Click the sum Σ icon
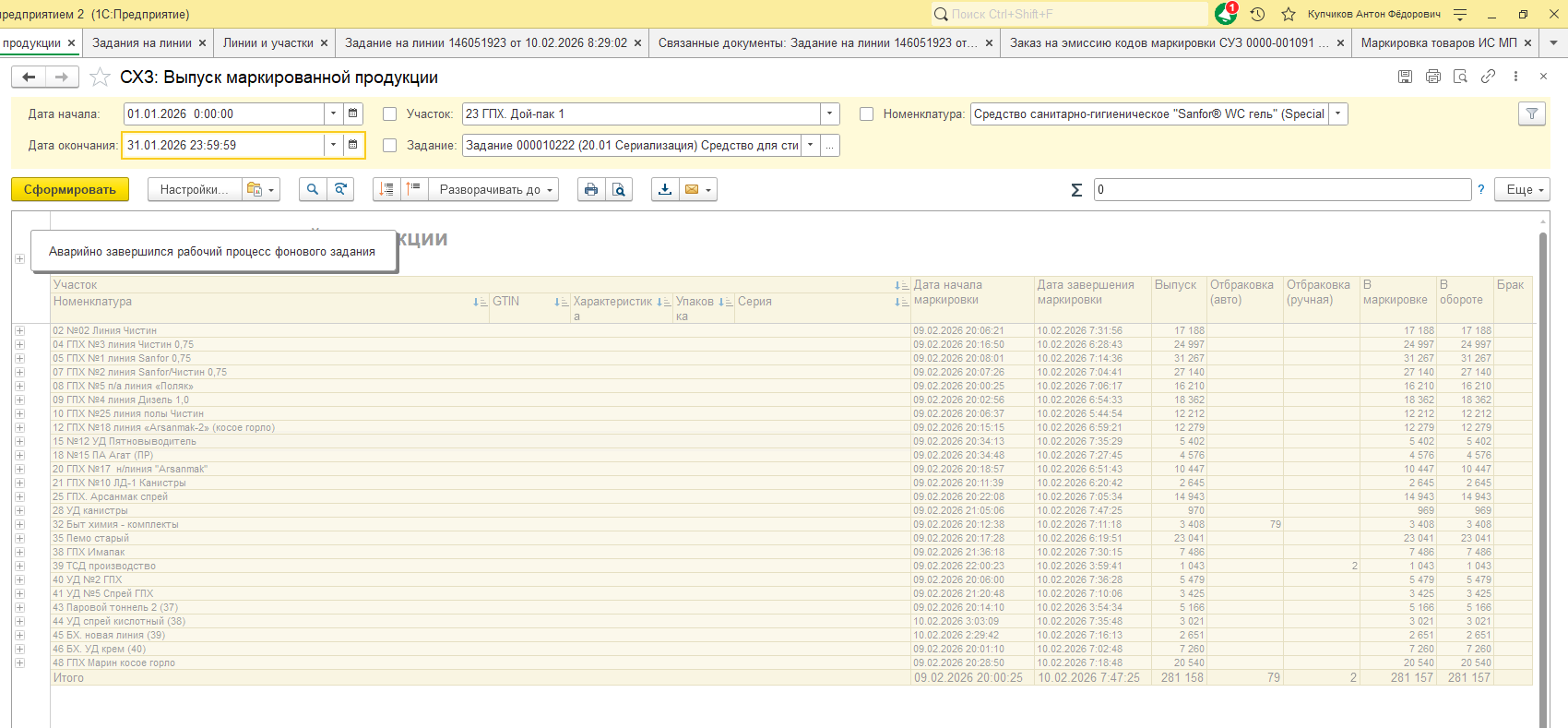 coord(1075,189)
